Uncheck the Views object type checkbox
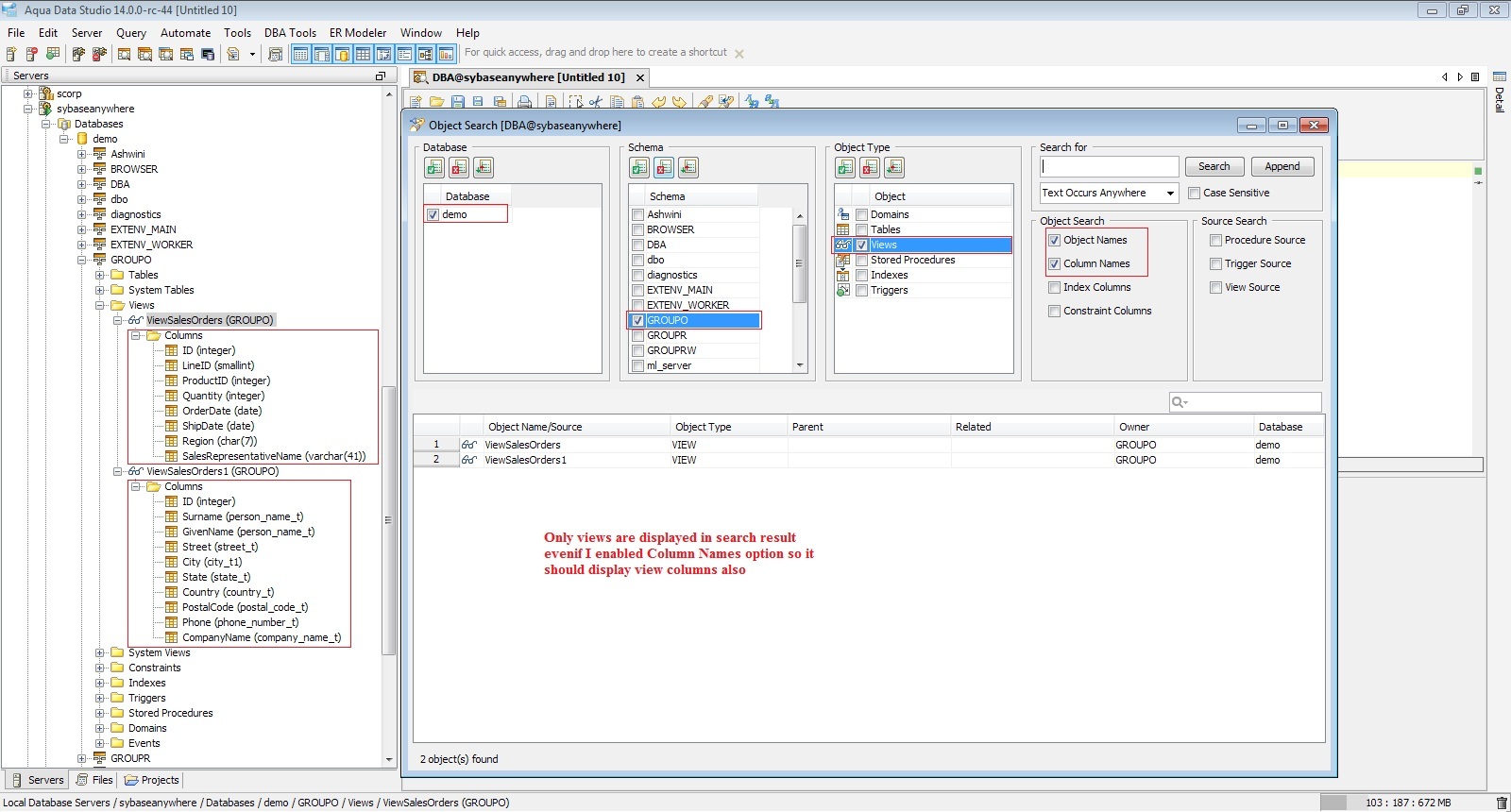This screenshot has height=812, width=1511. (862, 245)
